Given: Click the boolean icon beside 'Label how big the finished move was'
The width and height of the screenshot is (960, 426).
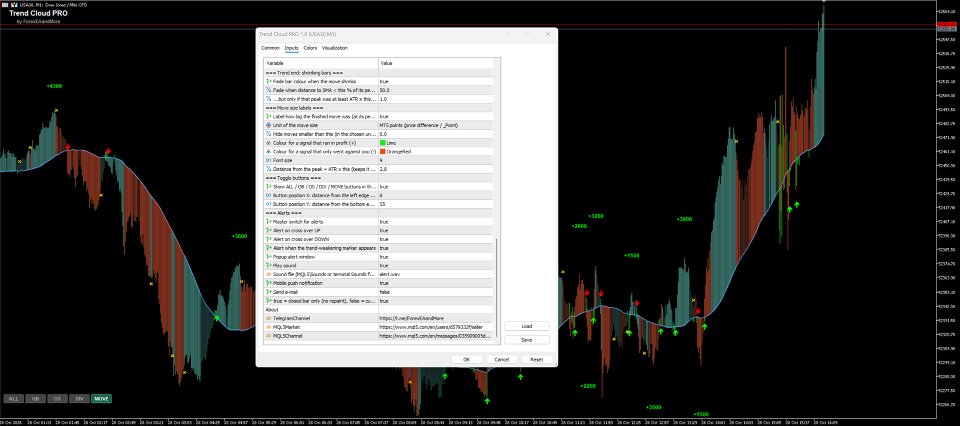Looking at the screenshot, I should tap(268, 116).
